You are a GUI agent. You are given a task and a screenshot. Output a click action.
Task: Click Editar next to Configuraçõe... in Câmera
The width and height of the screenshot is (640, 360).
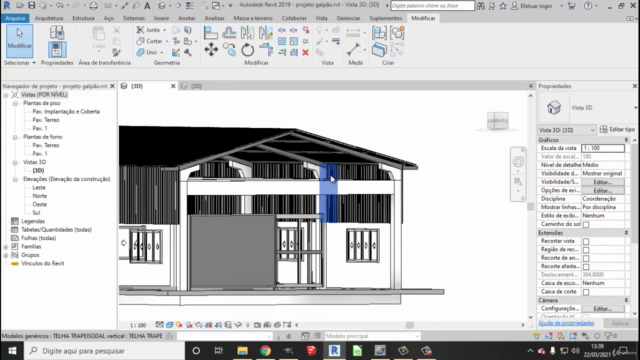click(x=603, y=309)
